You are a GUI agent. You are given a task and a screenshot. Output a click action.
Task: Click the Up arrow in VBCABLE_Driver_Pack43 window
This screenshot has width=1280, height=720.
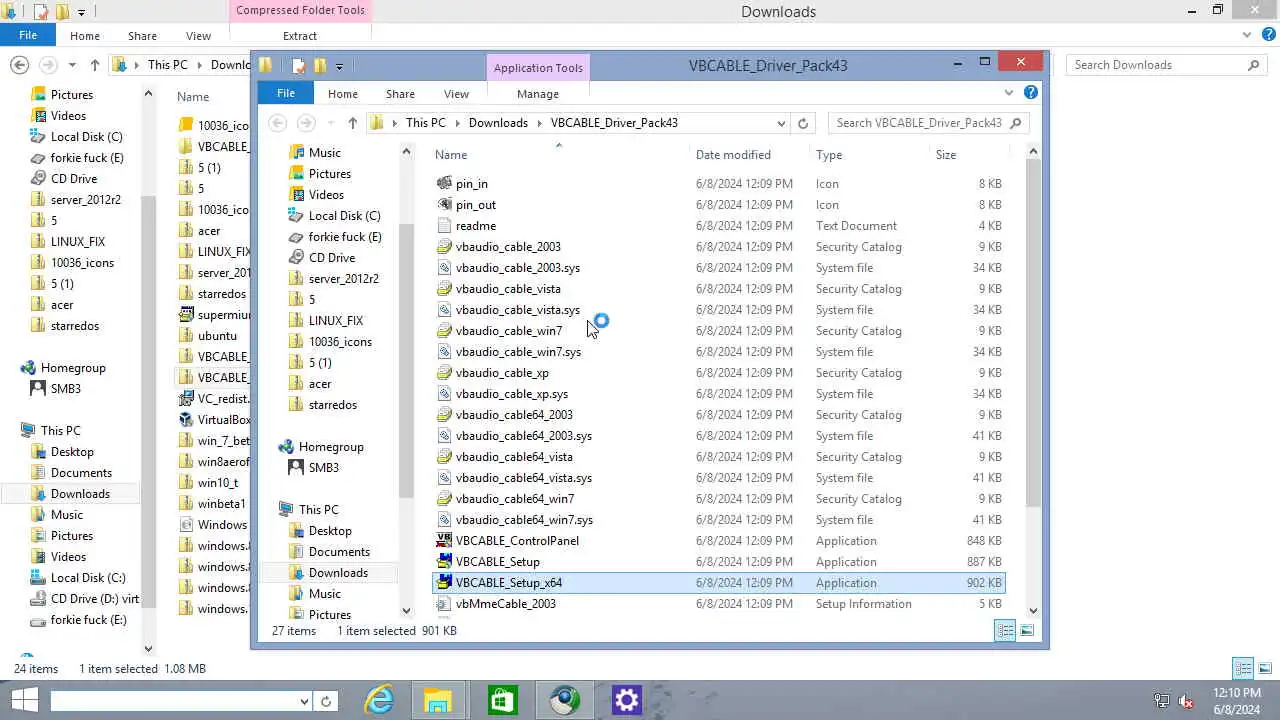point(352,123)
